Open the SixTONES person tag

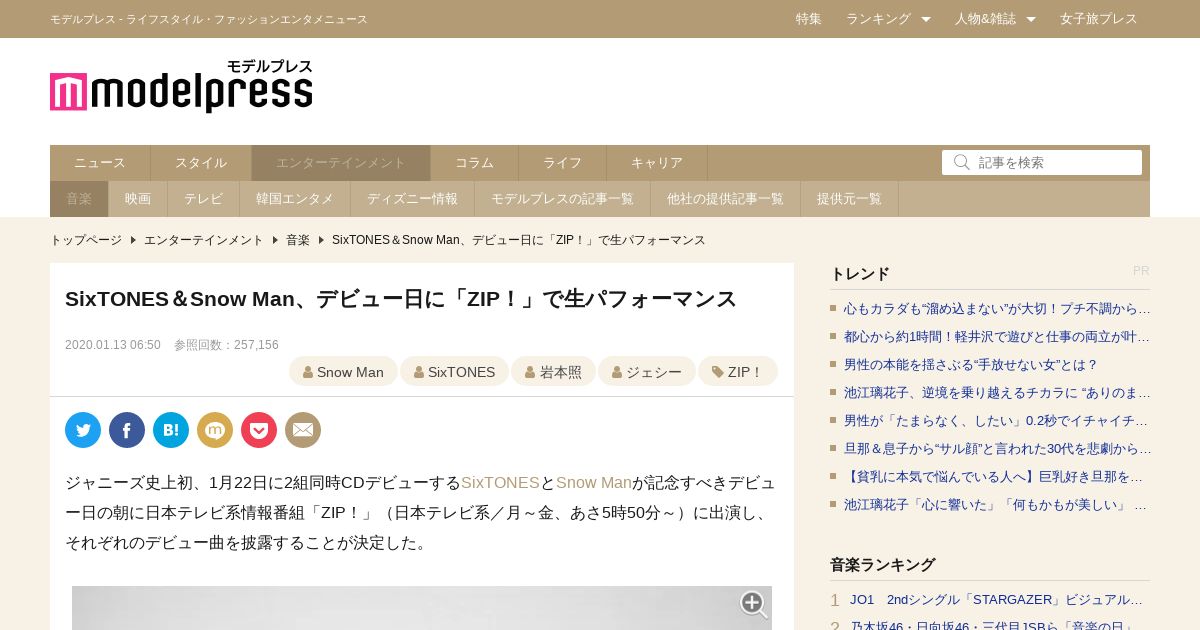coord(454,371)
